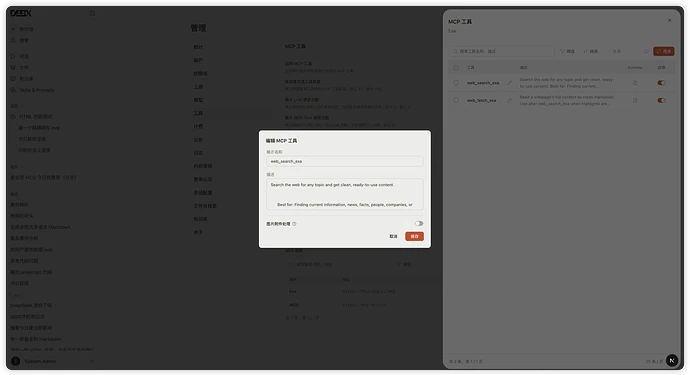Open the filter dropdown in the MCP tools panel
Screen dimensions: 690x375
point(567,51)
